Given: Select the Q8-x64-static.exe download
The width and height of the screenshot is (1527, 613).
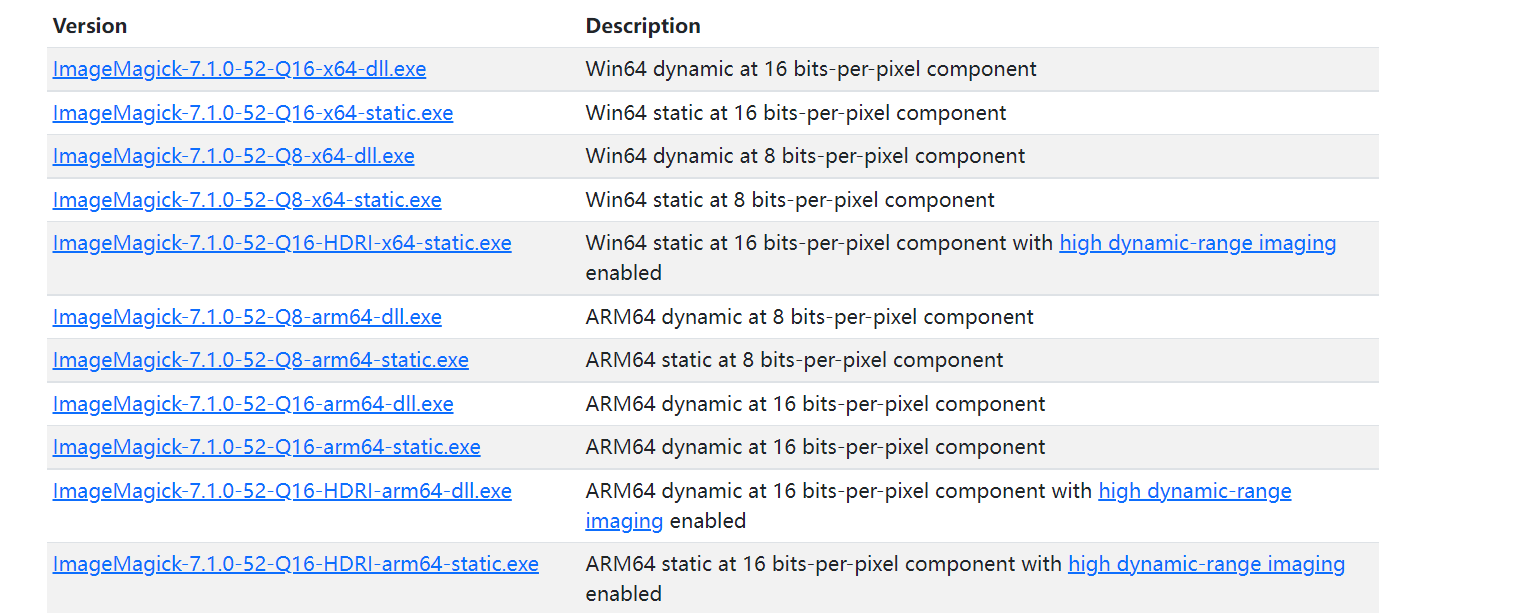Looking at the screenshot, I should pos(247,200).
